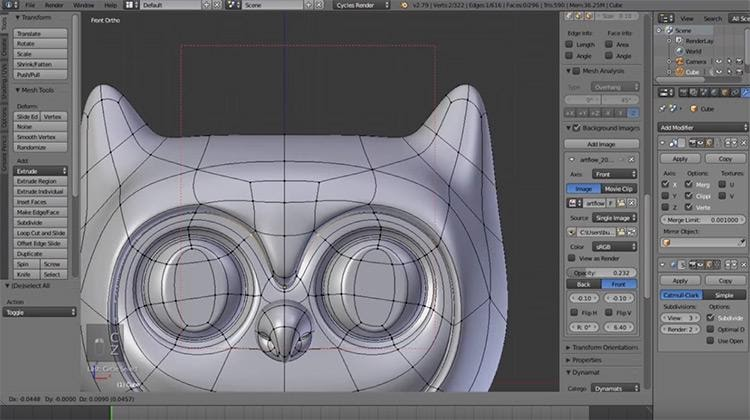
Task: Adjust the Opacity slider
Action: tap(602, 273)
